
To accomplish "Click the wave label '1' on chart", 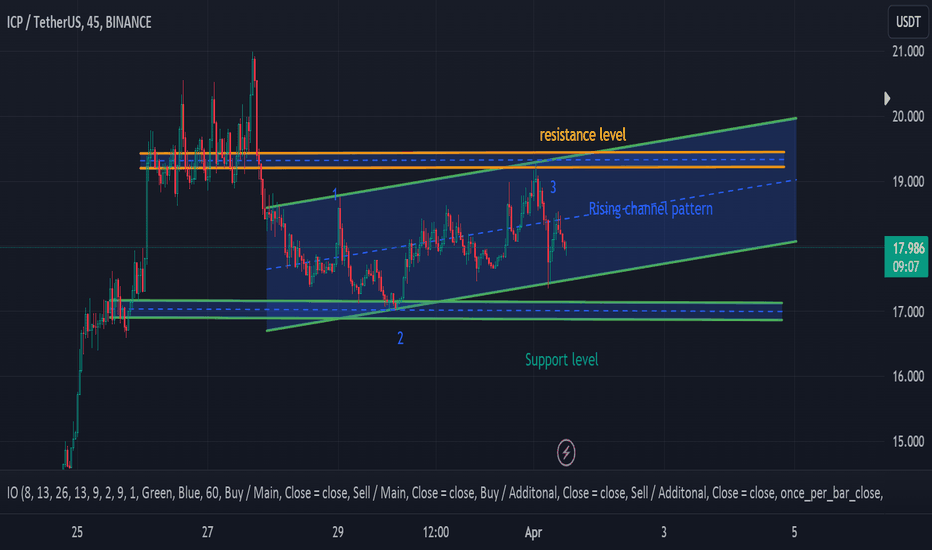I will click(335, 194).
